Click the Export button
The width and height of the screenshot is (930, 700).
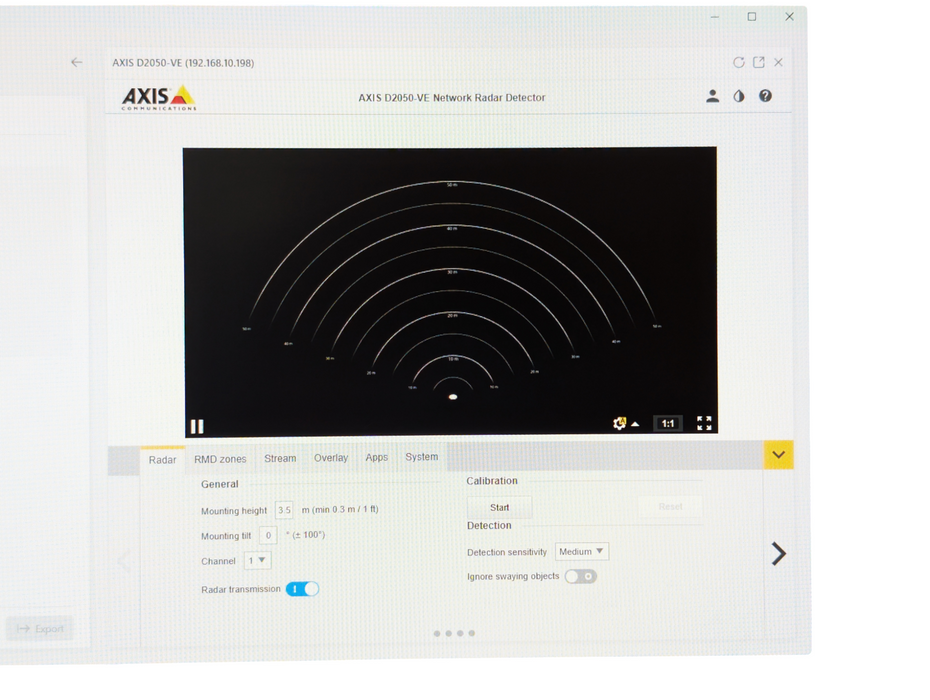(x=40, y=629)
